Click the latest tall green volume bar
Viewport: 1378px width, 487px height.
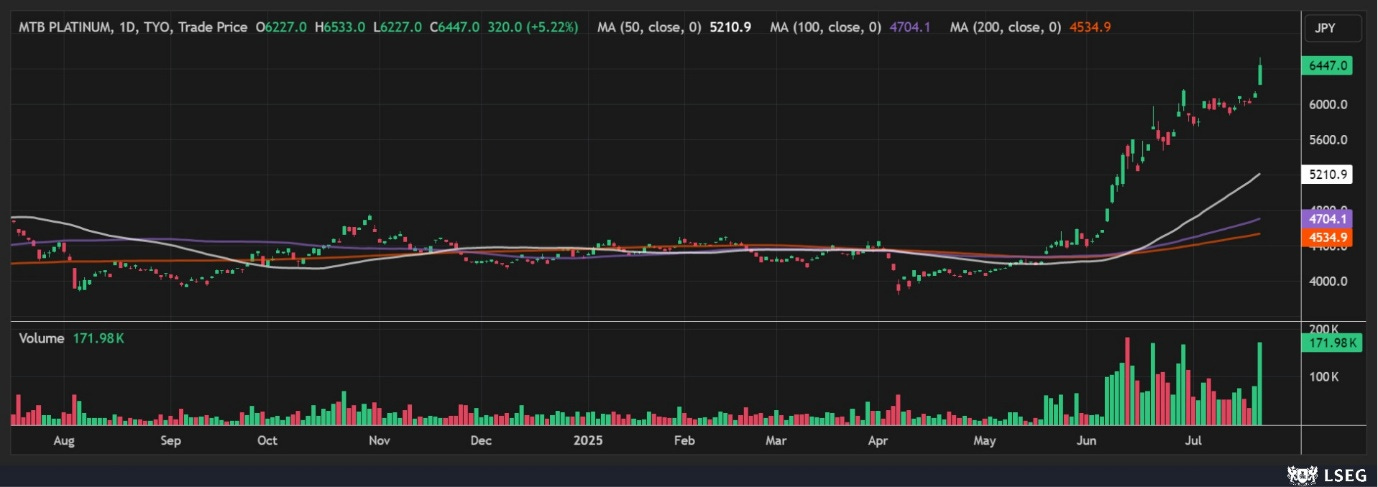point(1260,384)
